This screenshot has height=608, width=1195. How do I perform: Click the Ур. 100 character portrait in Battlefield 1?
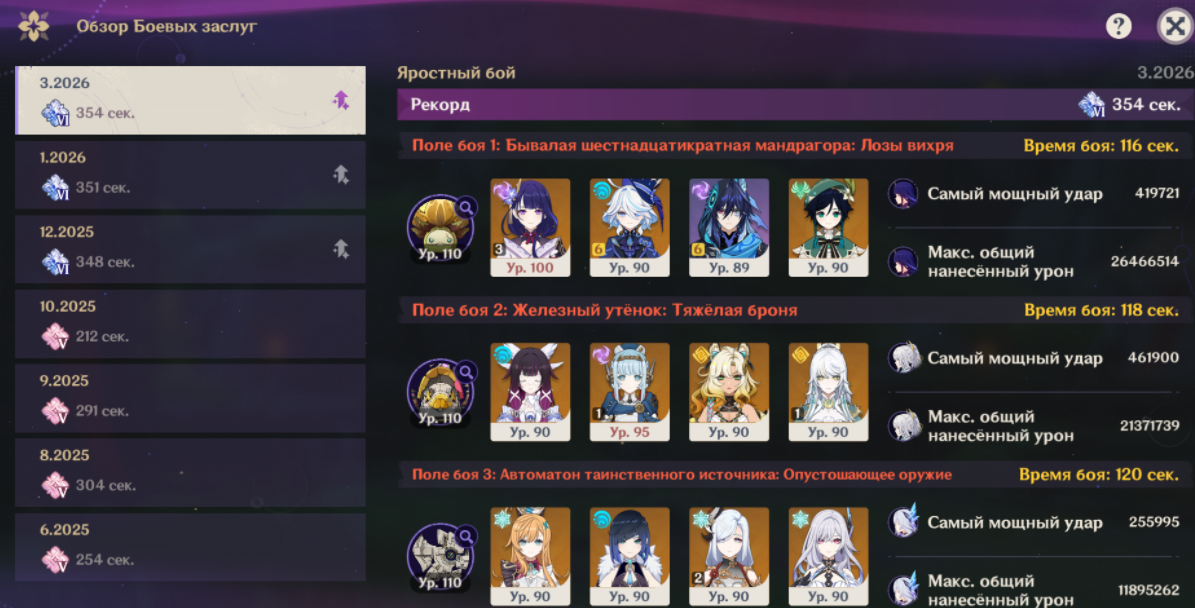click(530, 227)
